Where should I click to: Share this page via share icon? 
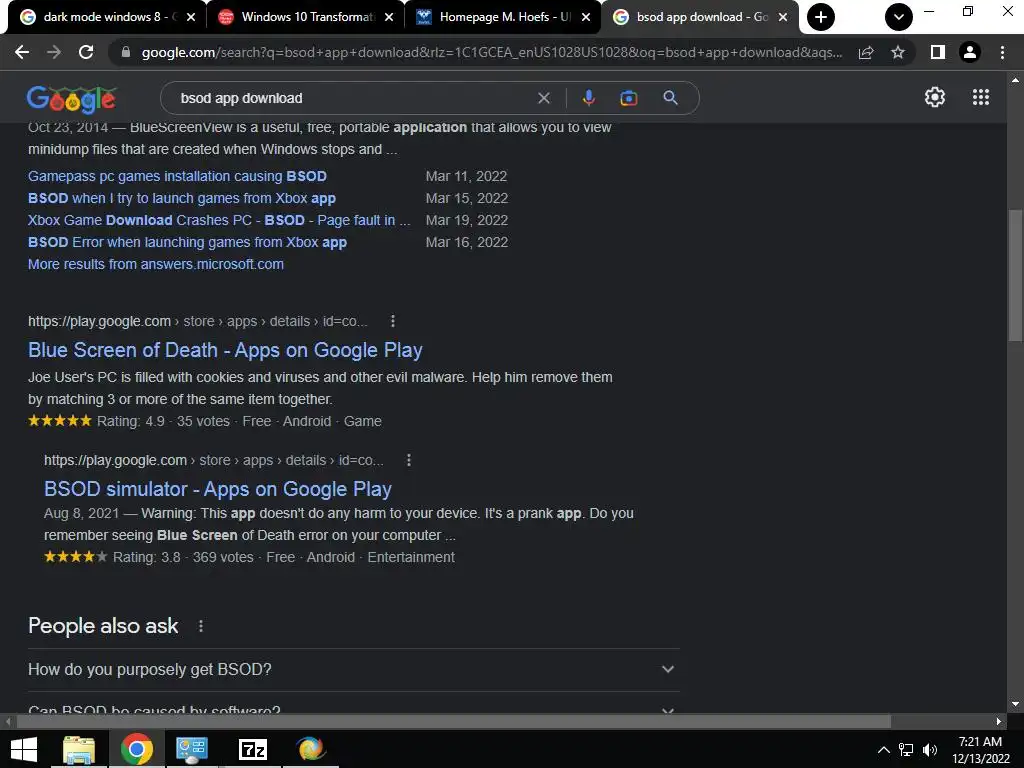(x=866, y=52)
